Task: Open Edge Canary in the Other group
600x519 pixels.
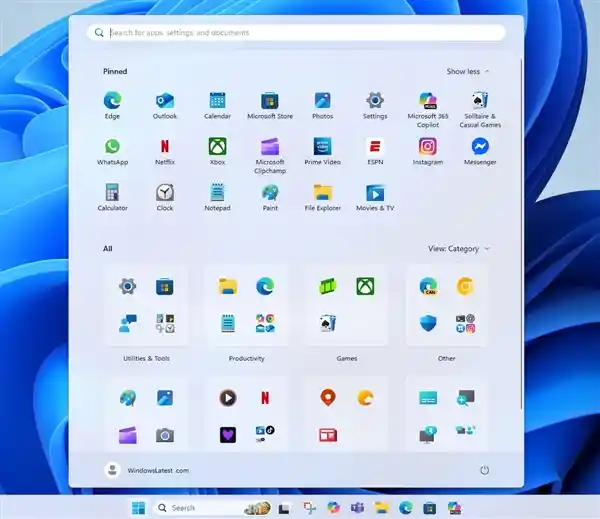Action: (428, 286)
